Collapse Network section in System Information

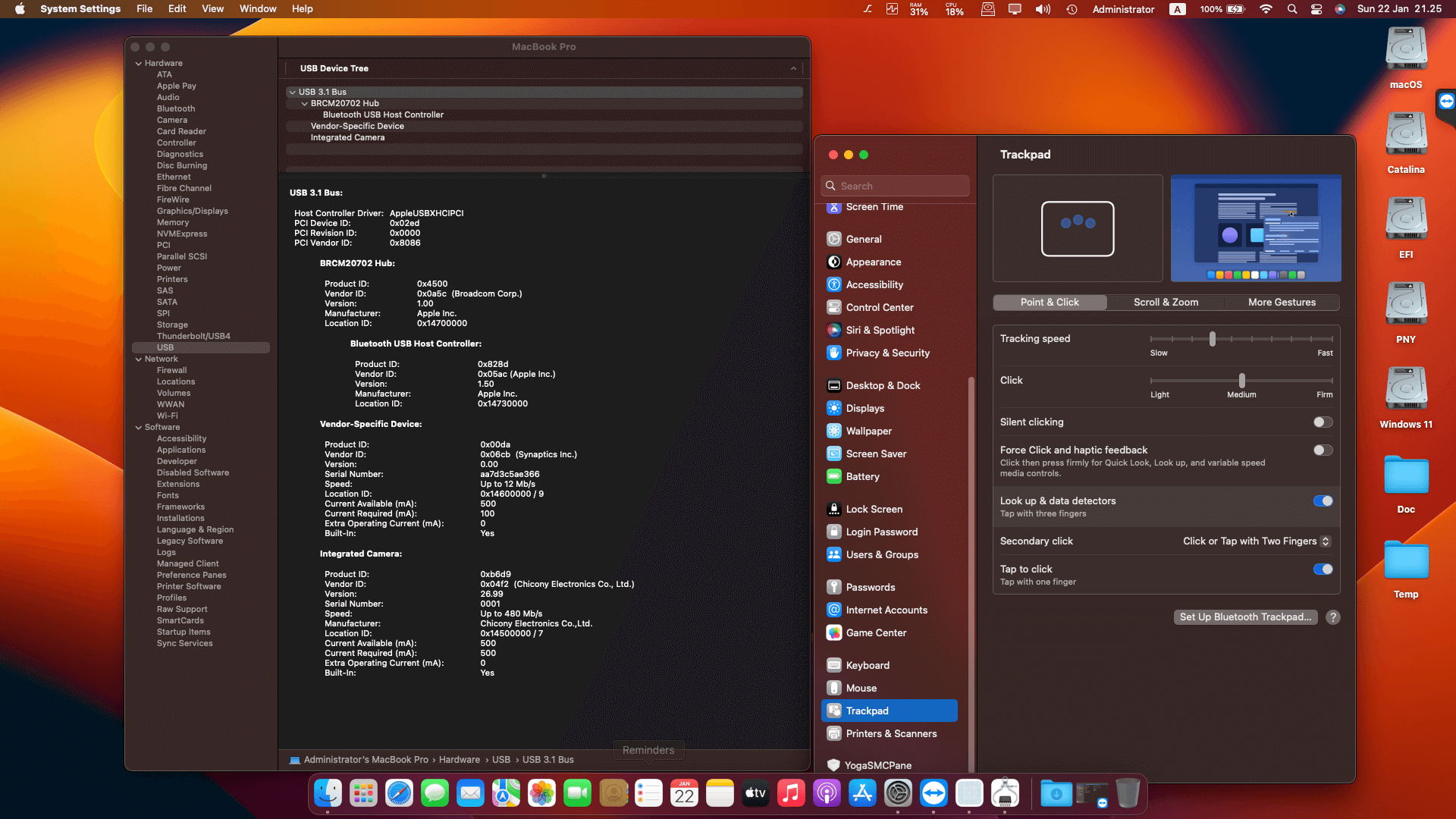point(139,359)
